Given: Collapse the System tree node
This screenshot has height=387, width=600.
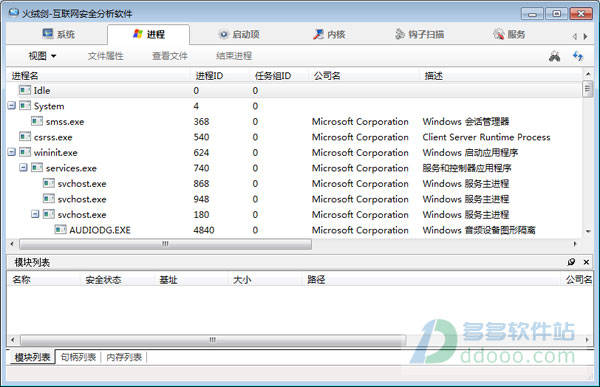Looking at the screenshot, I should [11, 105].
